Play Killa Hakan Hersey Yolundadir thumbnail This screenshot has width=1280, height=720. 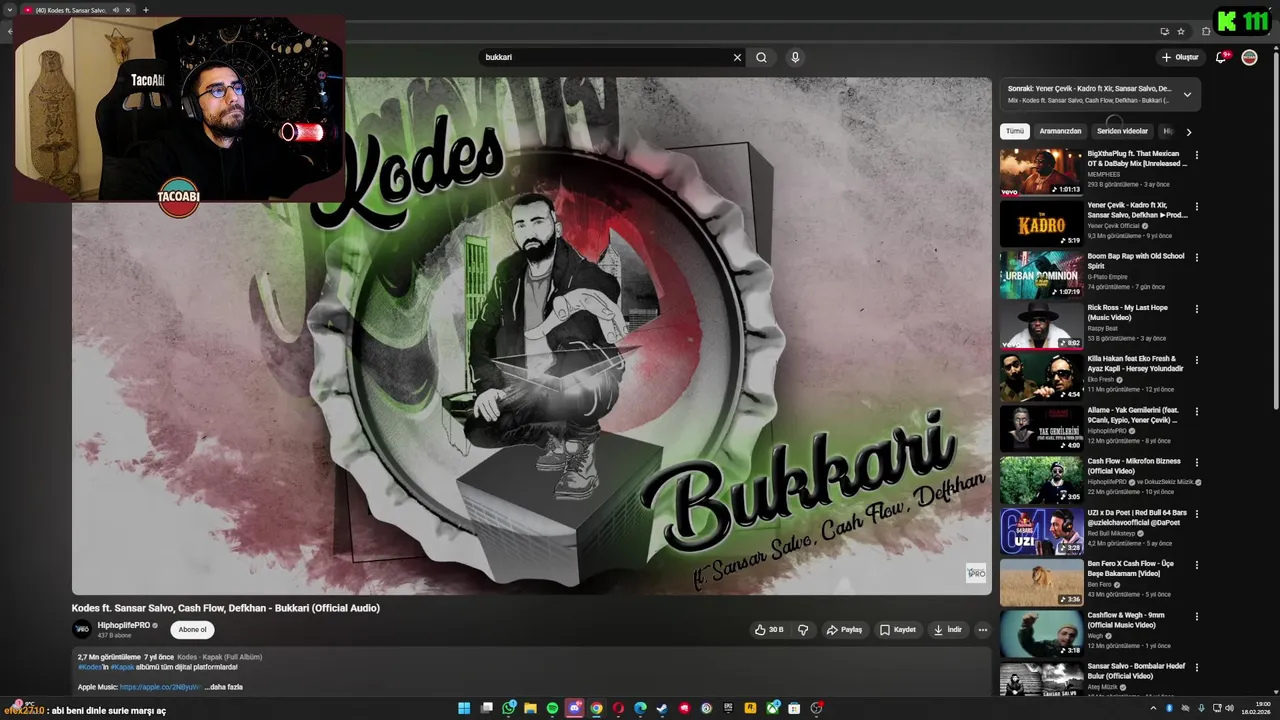(x=1041, y=377)
